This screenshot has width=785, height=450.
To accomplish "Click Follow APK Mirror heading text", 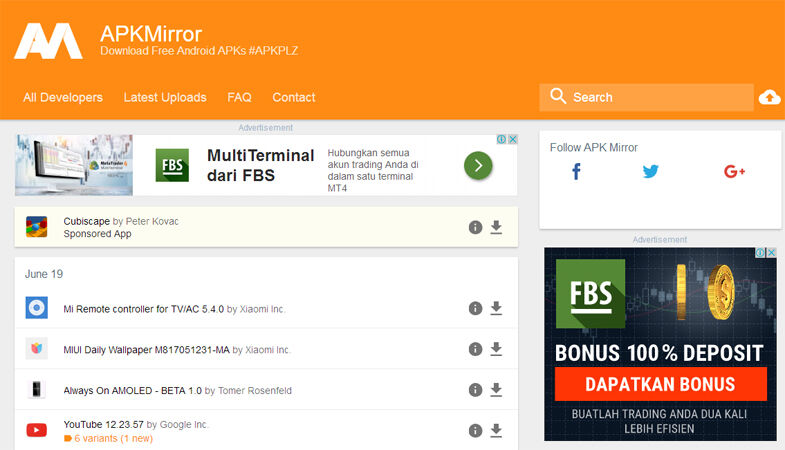I will coord(594,147).
